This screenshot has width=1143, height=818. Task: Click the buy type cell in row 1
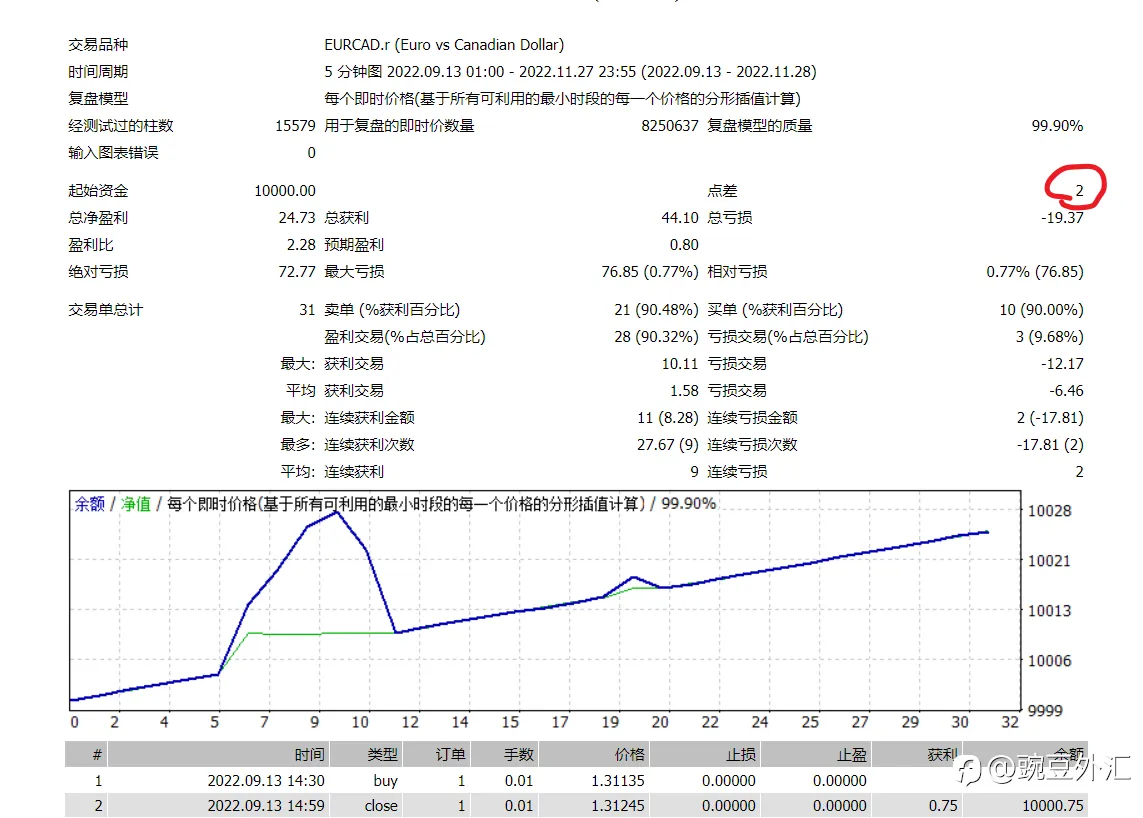[386, 781]
